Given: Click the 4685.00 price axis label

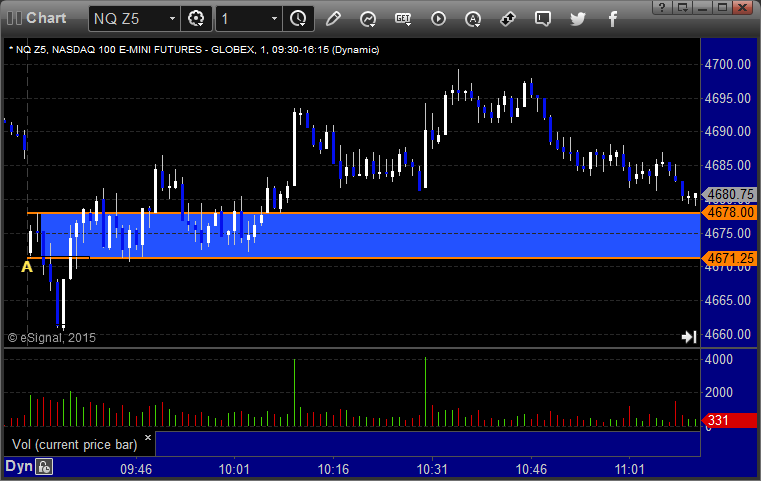Looking at the screenshot, I should (x=728, y=166).
